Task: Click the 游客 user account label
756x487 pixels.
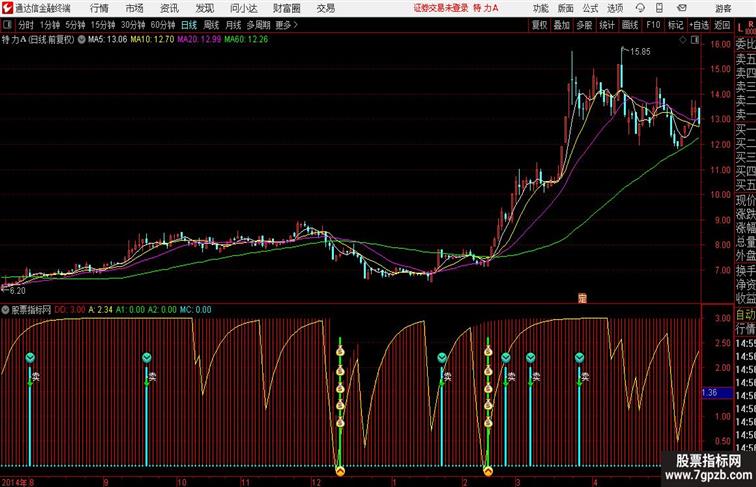Action: coord(723,8)
